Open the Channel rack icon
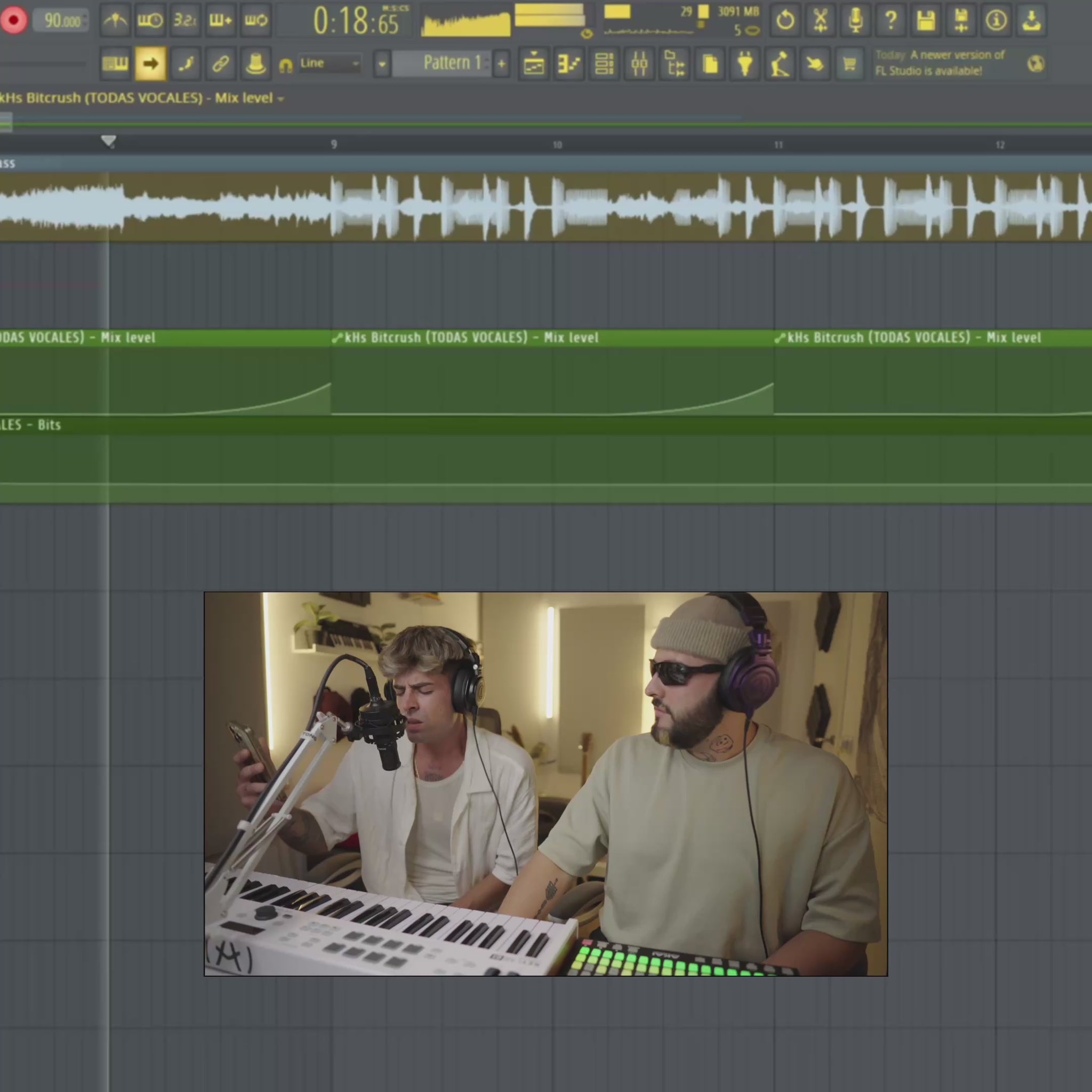 tap(604, 64)
